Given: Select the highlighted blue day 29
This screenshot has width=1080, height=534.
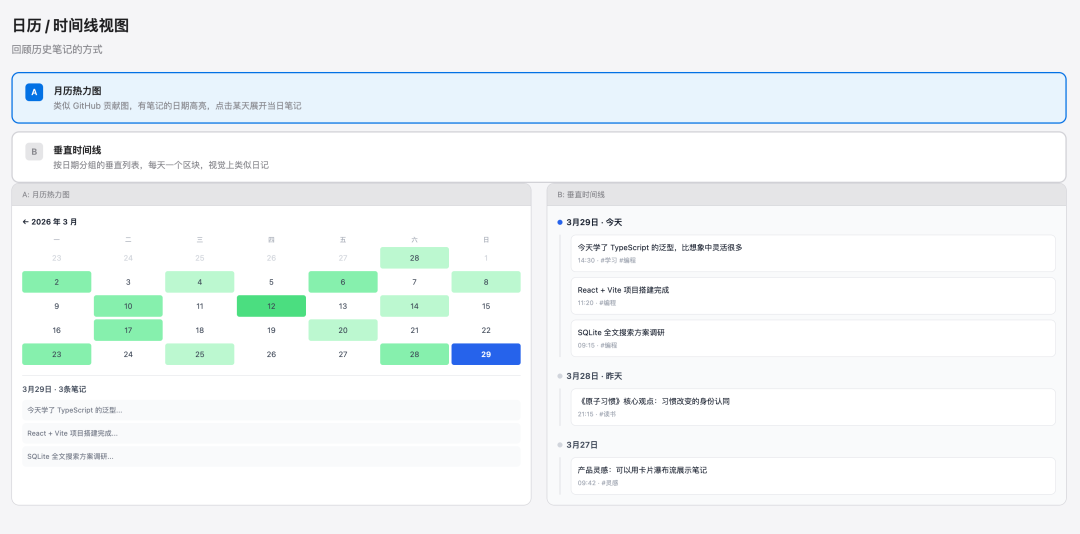Looking at the screenshot, I should pos(486,354).
